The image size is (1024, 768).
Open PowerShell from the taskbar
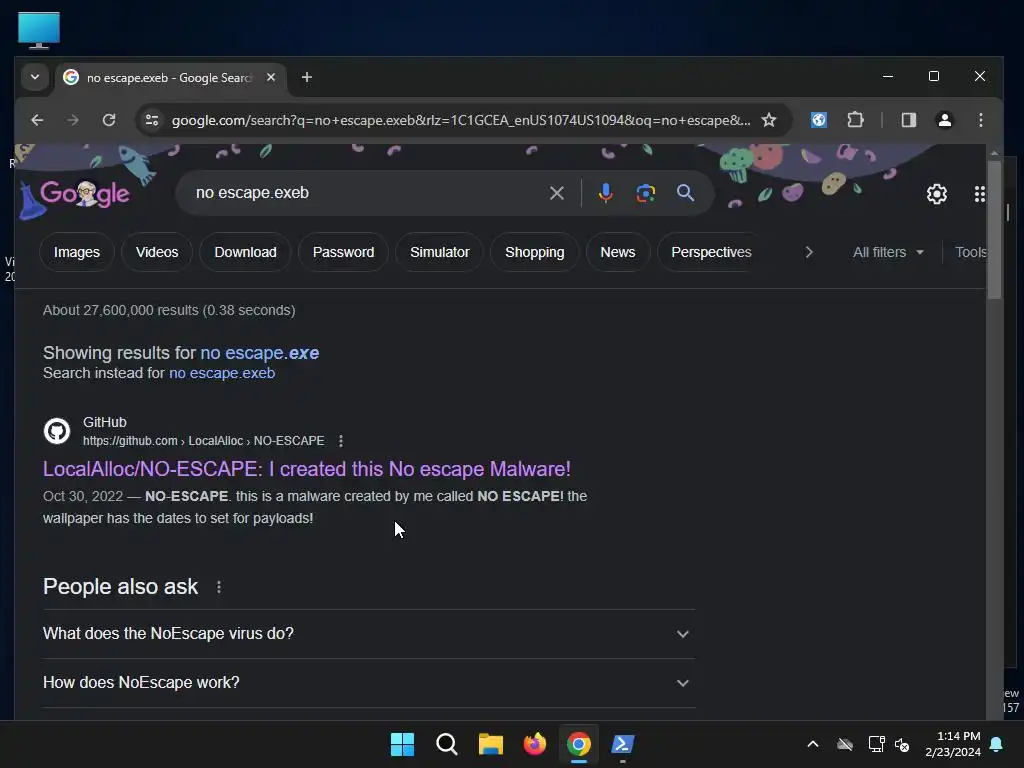(622, 744)
